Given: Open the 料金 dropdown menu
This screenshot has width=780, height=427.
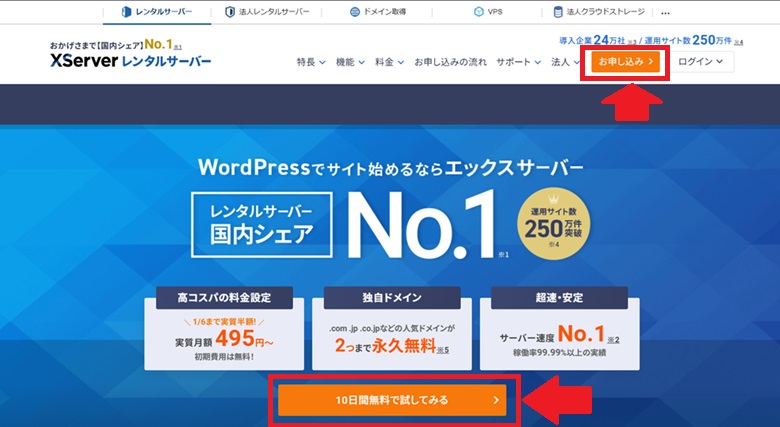Looking at the screenshot, I should [390, 62].
